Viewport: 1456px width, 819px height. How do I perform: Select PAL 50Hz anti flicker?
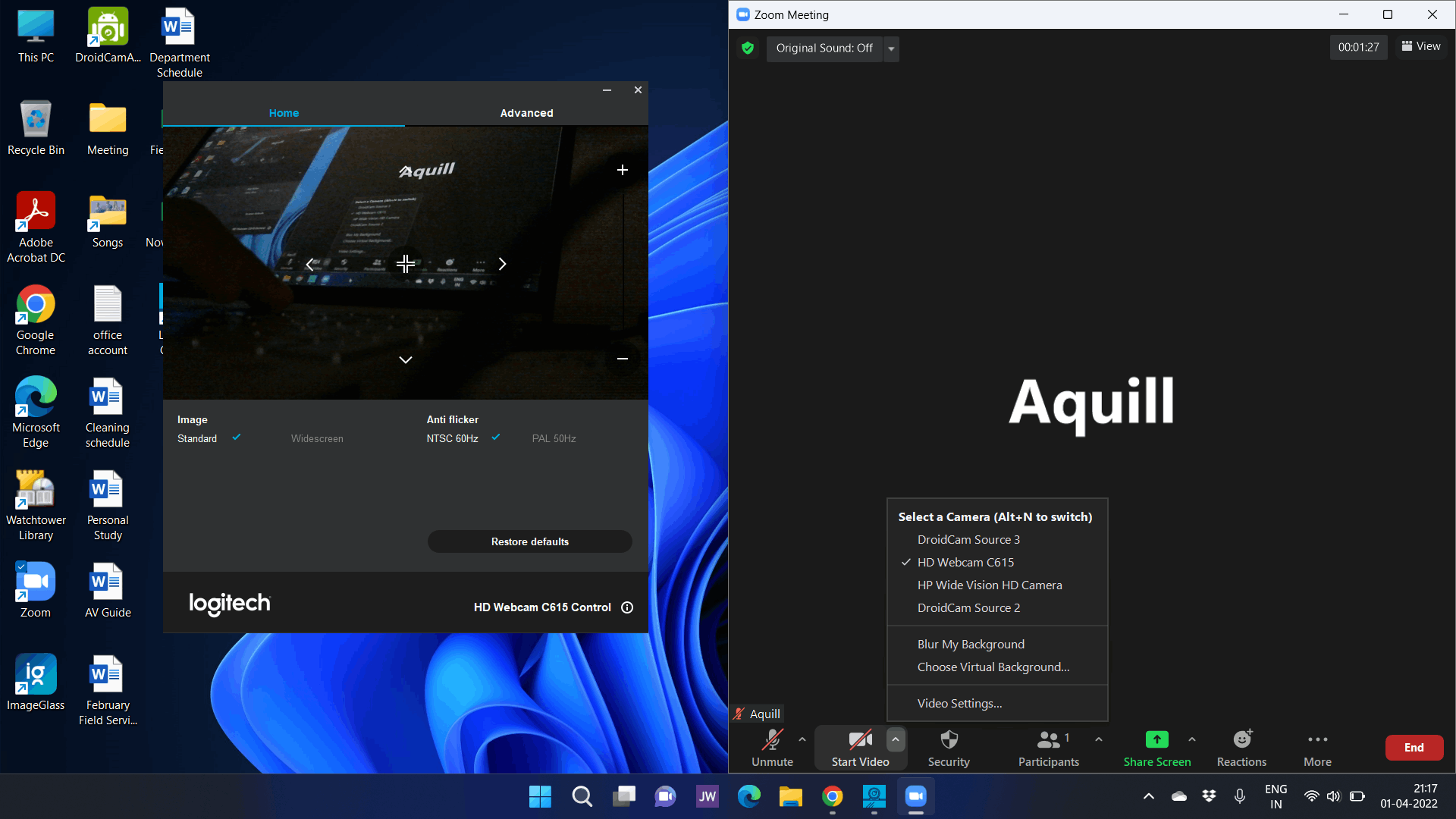554,439
